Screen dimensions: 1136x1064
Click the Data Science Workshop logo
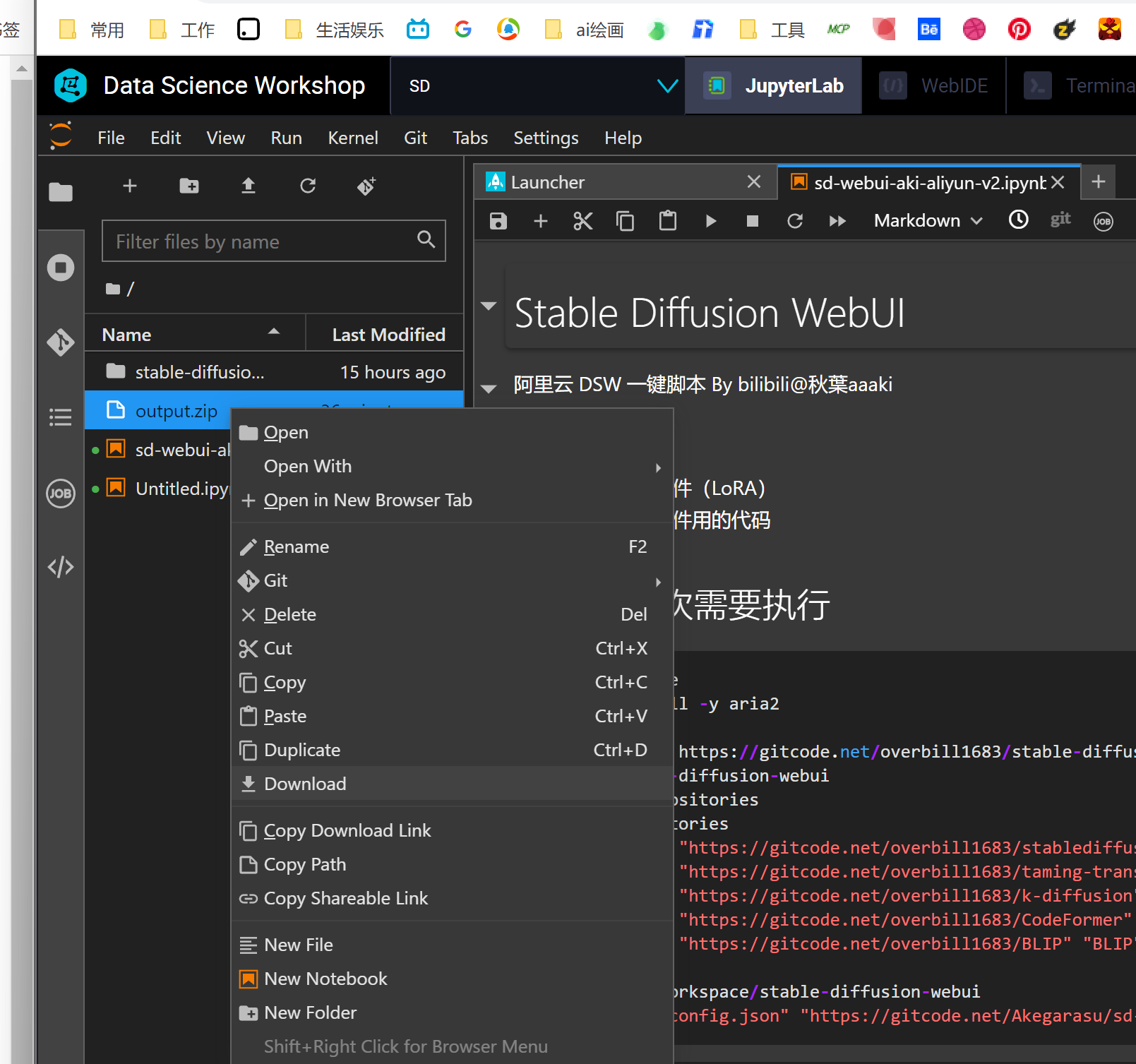(x=71, y=85)
